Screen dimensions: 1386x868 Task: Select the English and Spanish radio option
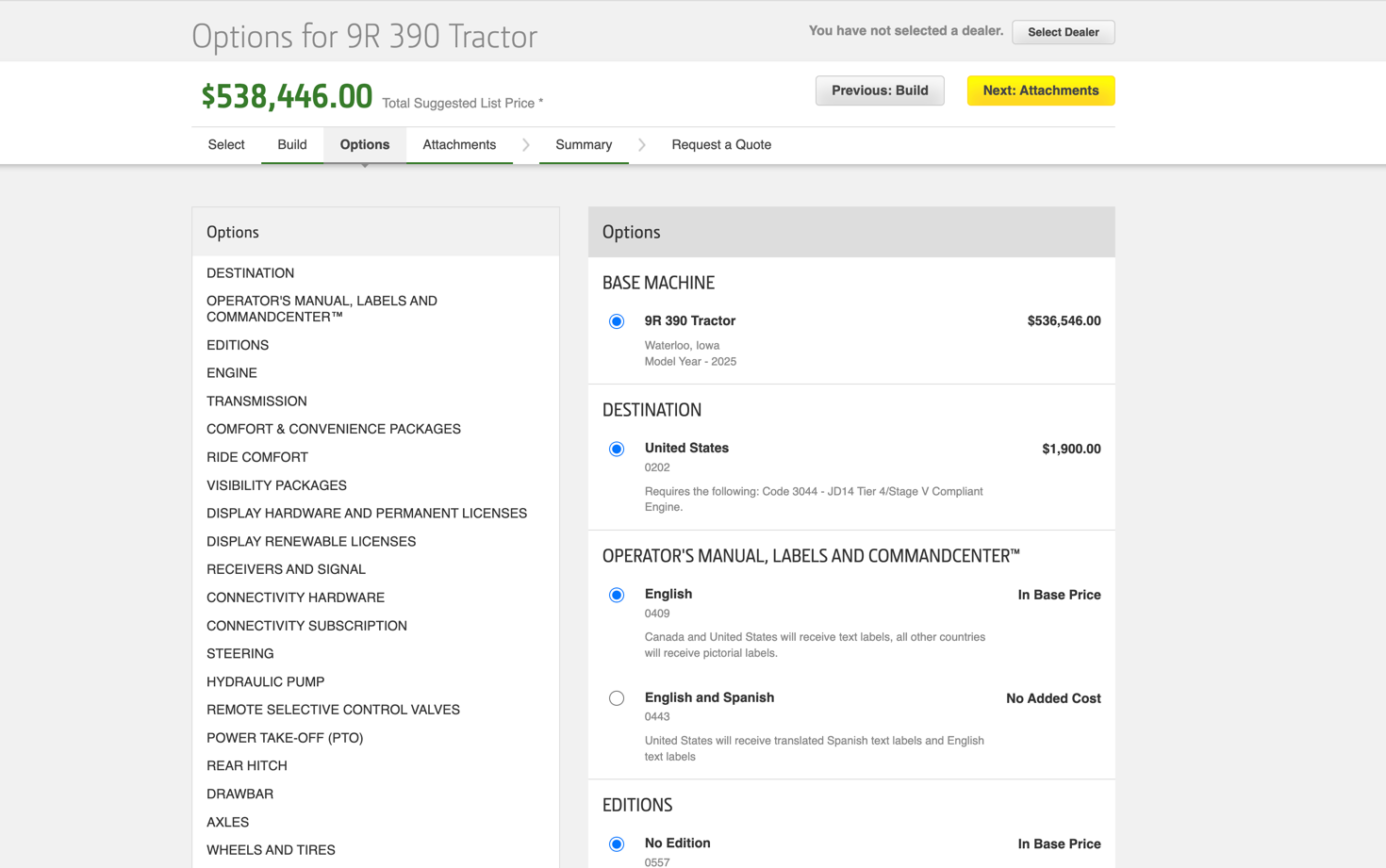617,698
